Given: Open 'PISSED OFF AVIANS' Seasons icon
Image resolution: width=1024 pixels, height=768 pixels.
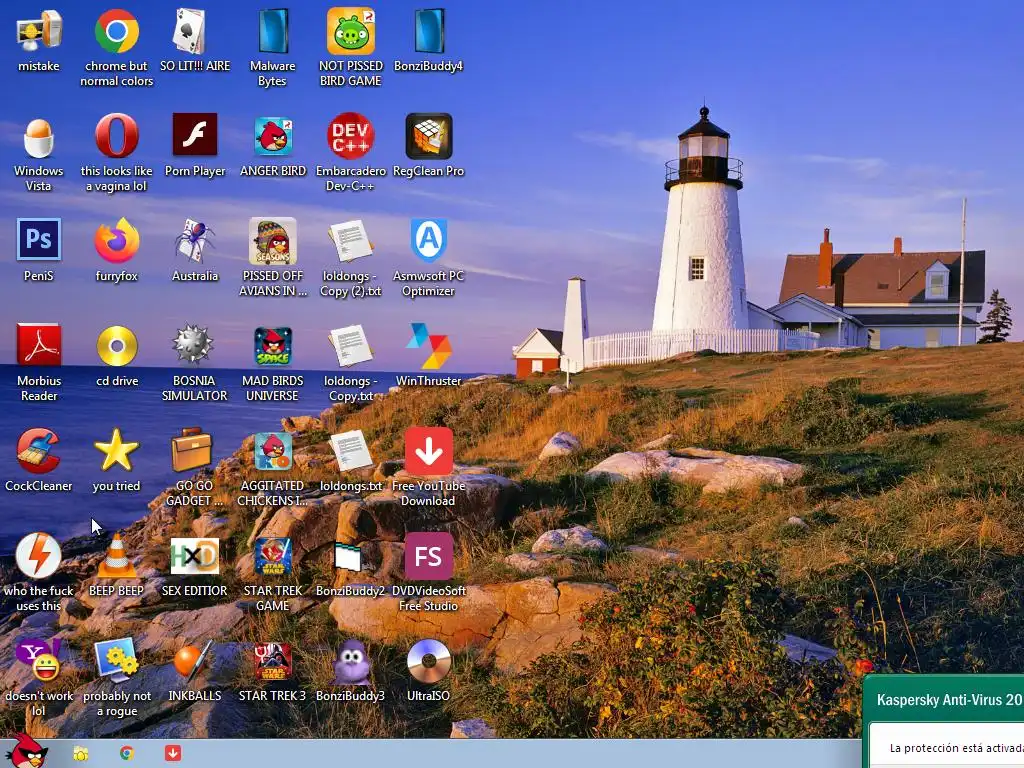Looking at the screenshot, I should point(273,241).
